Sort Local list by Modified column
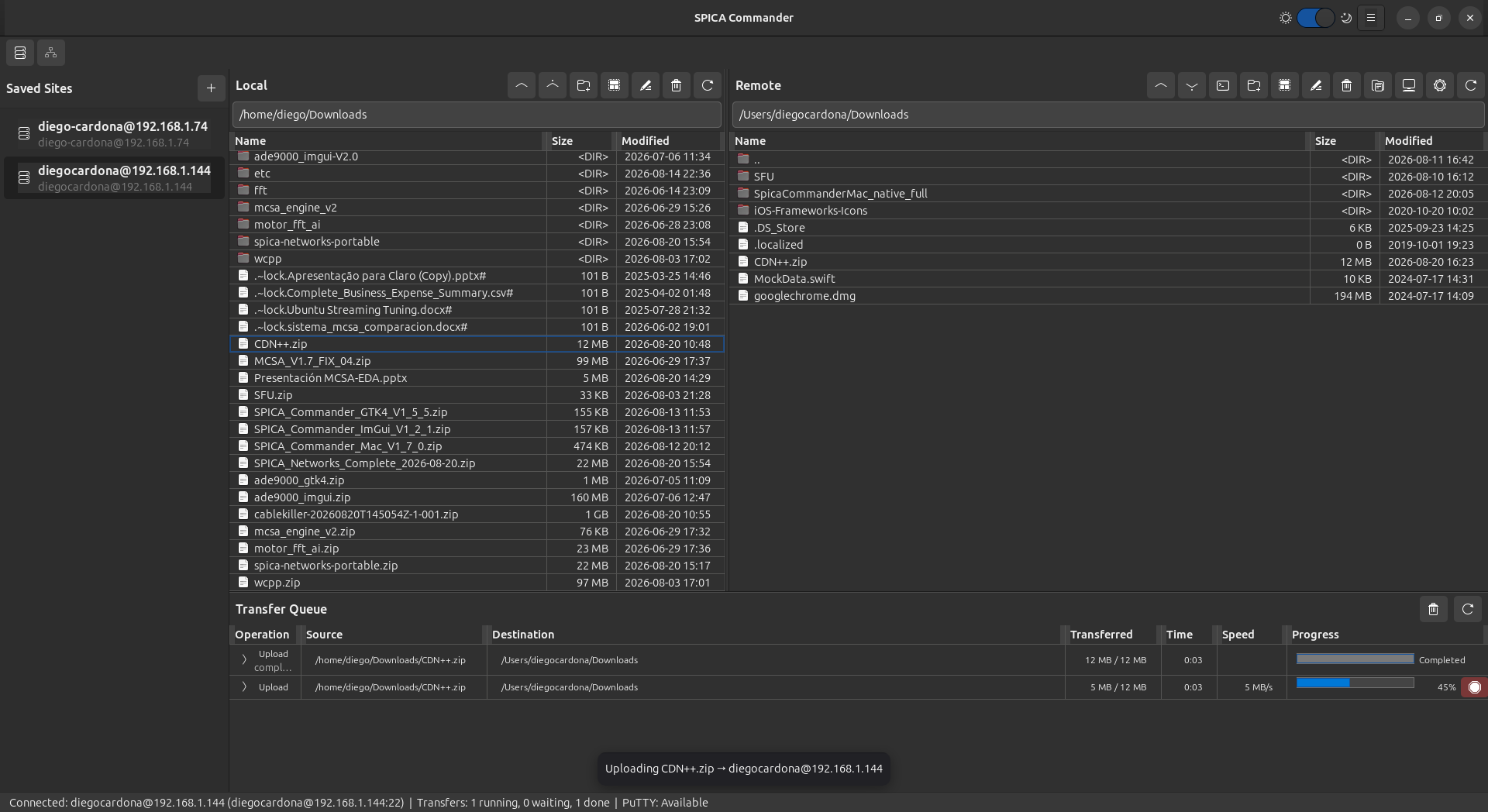This screenshot has height=812, width=1488. point(669,141)
